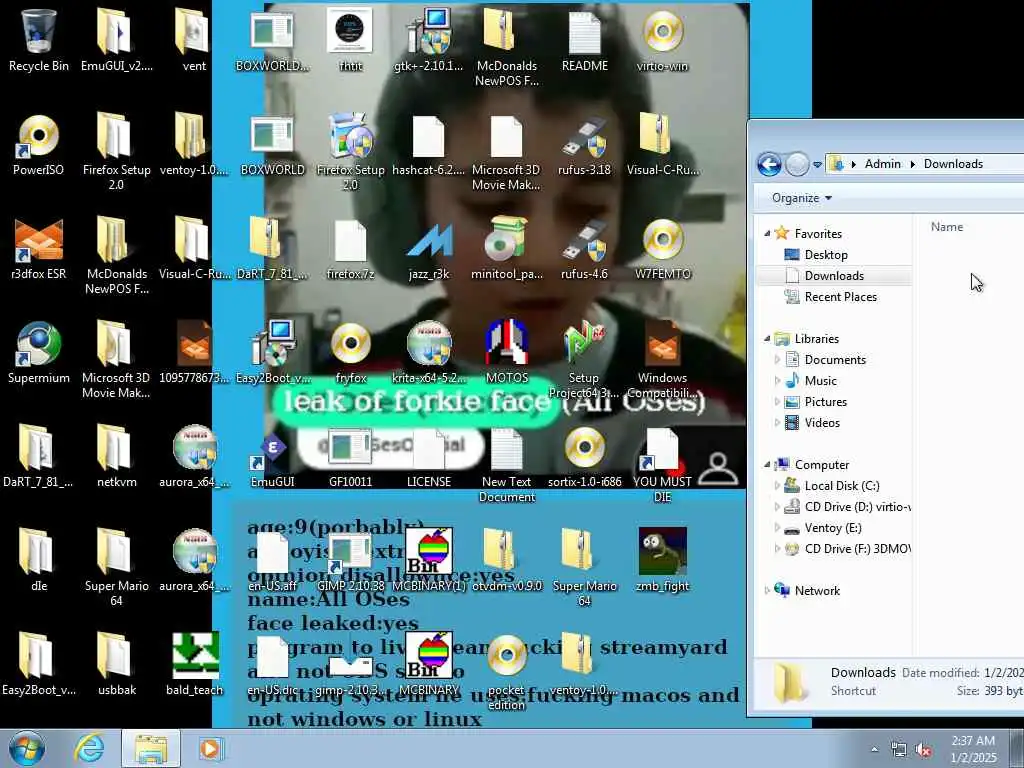Screen dimensions: 1024x768
Task: Open the pocket edition disc icon
Action: (x=507, y=671)
